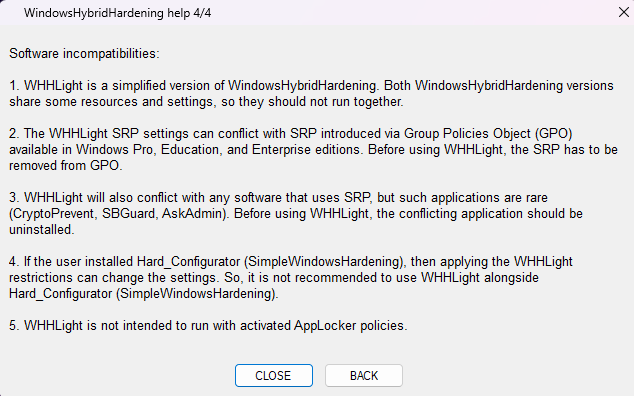Click the word CryptoPrevent in item 3

[x=53, y=214]
